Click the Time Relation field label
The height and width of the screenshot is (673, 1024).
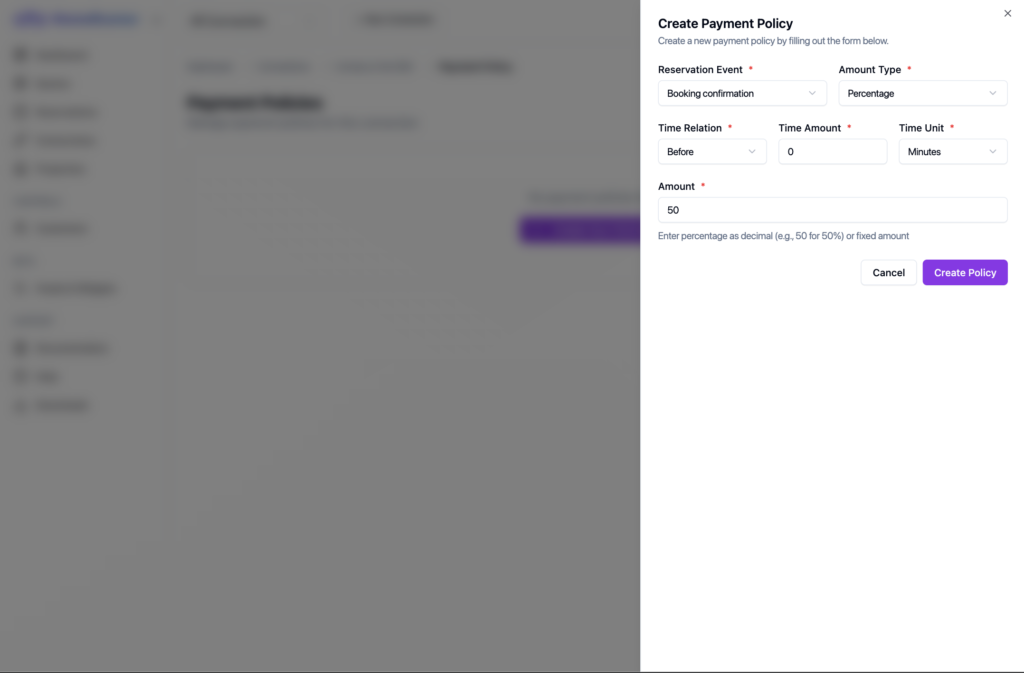click(690, 128)
